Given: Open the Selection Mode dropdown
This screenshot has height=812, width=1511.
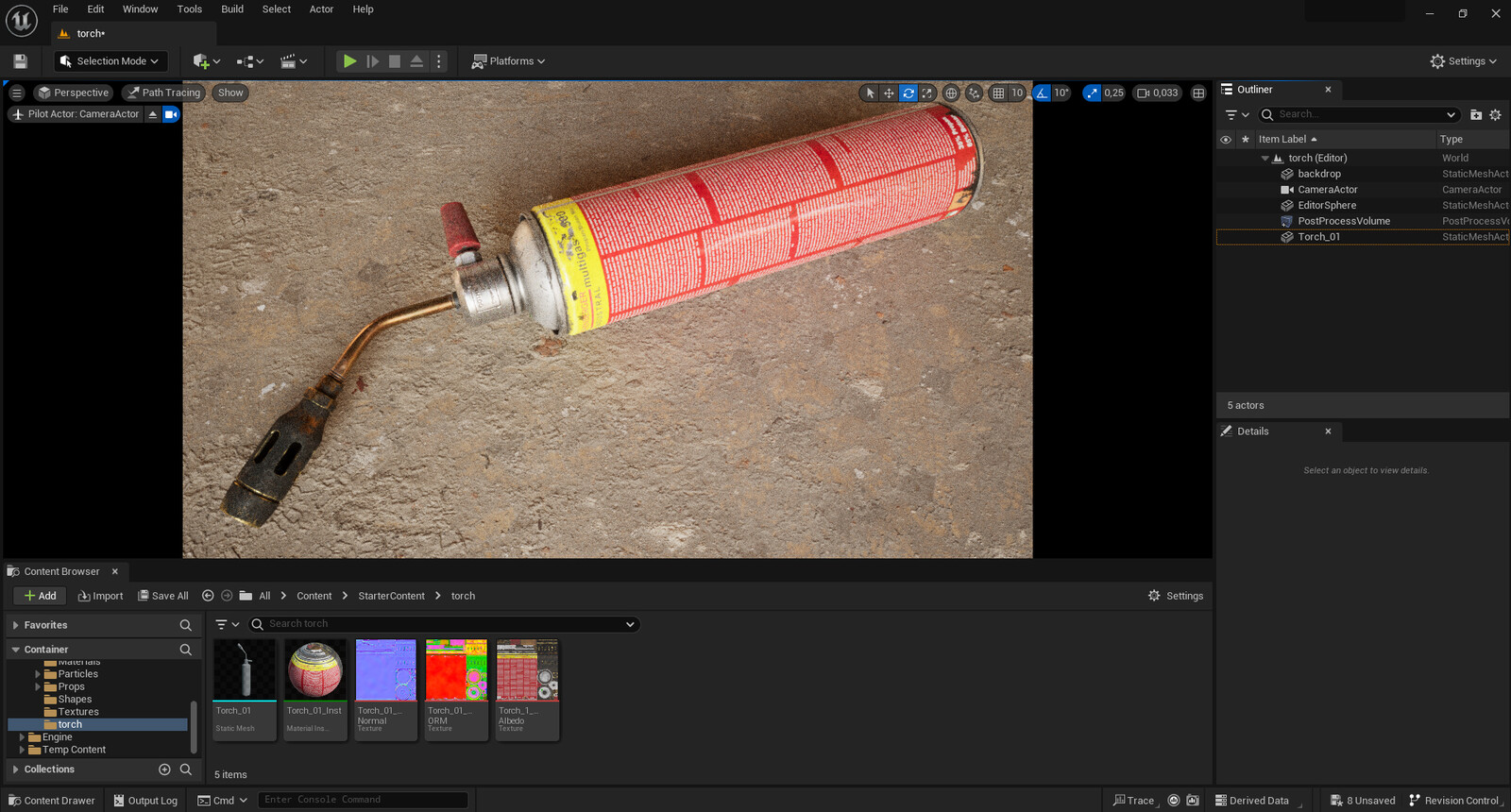Looking at the screenshot, I should [x=110, y=61].
